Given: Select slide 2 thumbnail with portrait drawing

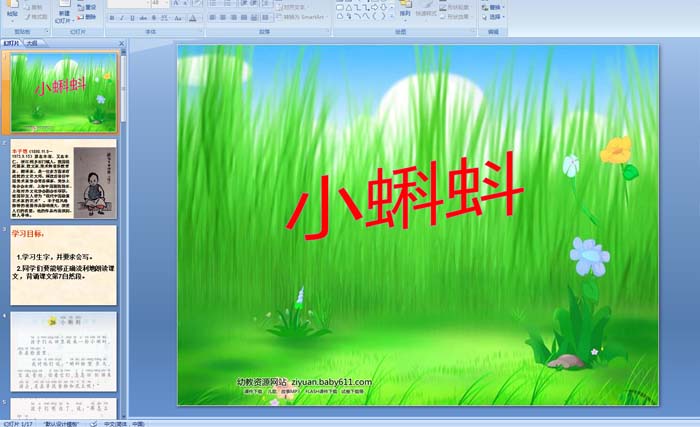Looking at the screenshot, I should click(63, 179).
